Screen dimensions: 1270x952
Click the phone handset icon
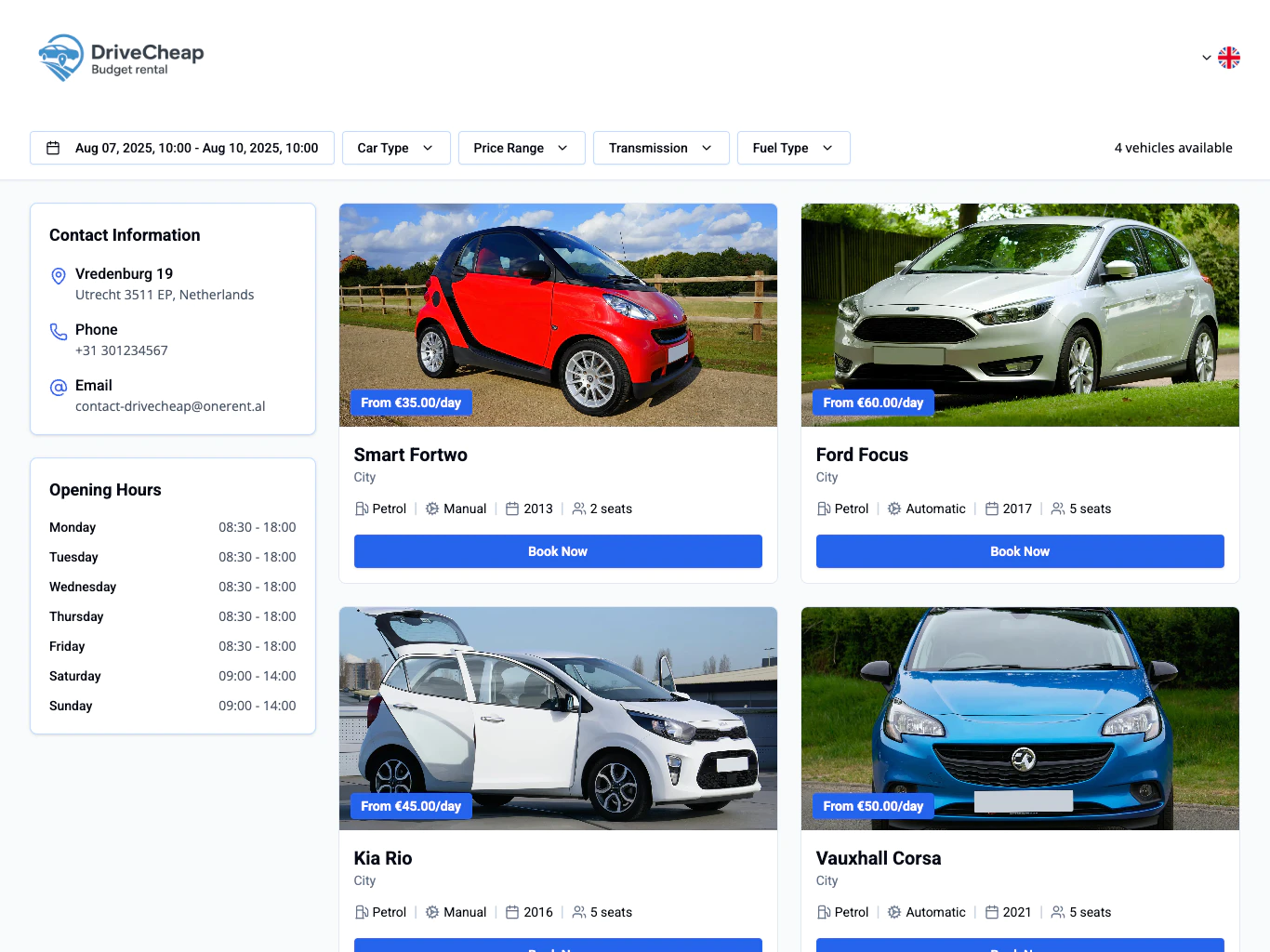coord(58,332)
